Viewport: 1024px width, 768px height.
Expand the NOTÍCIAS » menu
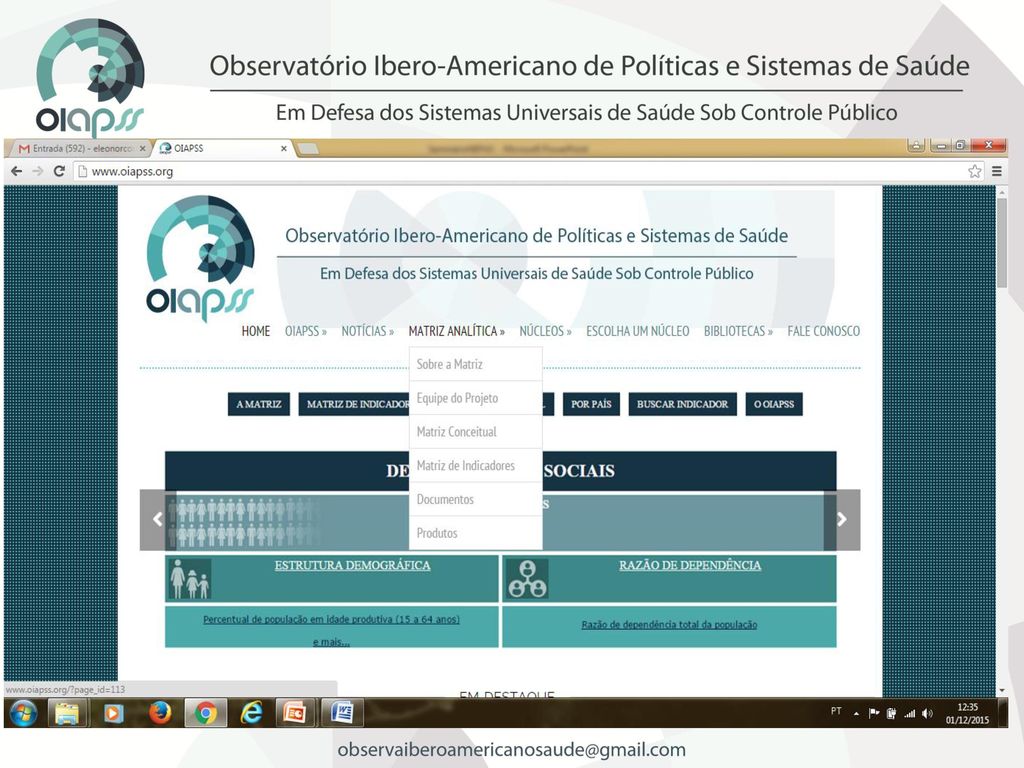368,331
